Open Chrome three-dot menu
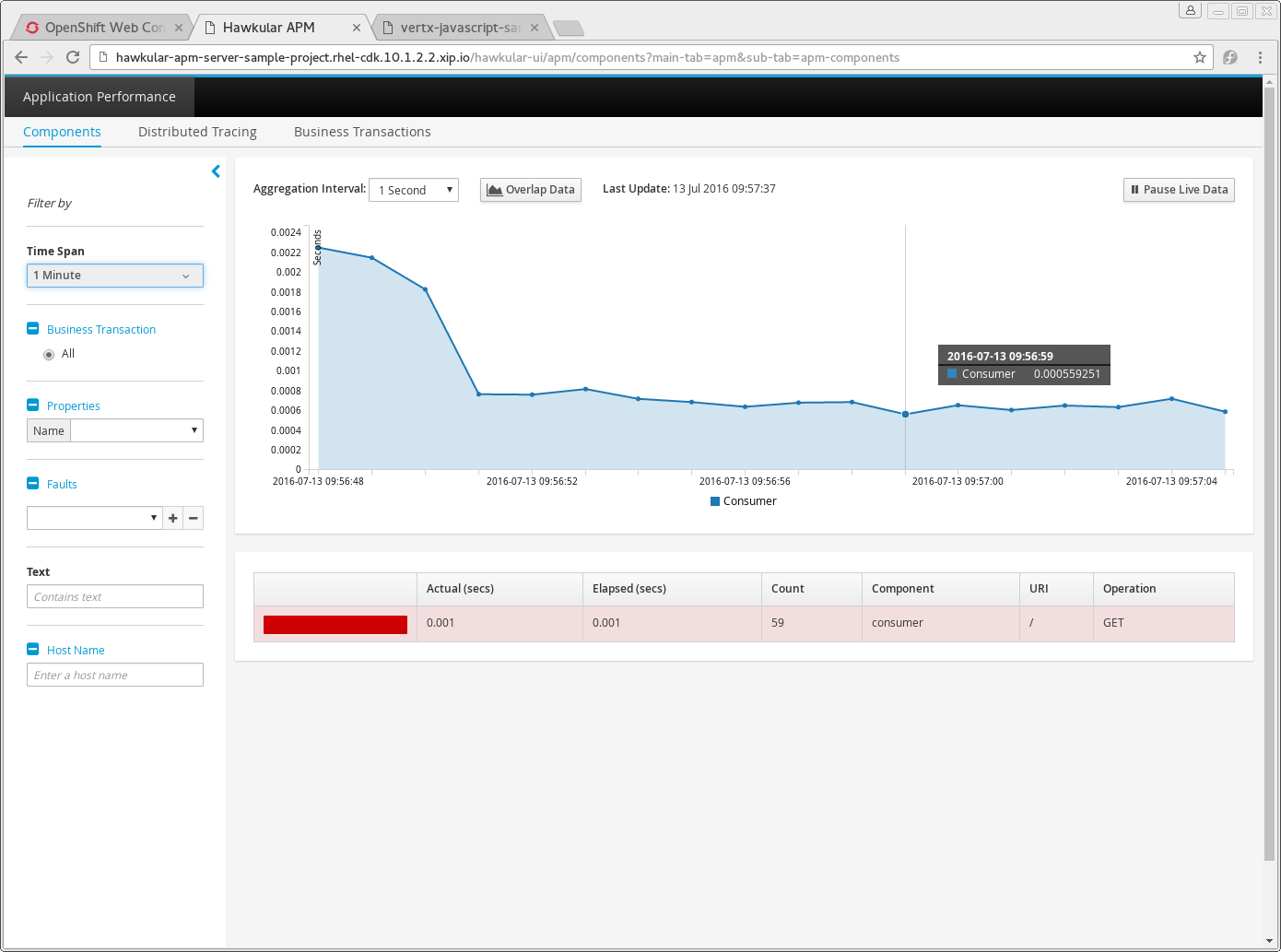Screen dimensions: 1281x952 coord(1260,57)
